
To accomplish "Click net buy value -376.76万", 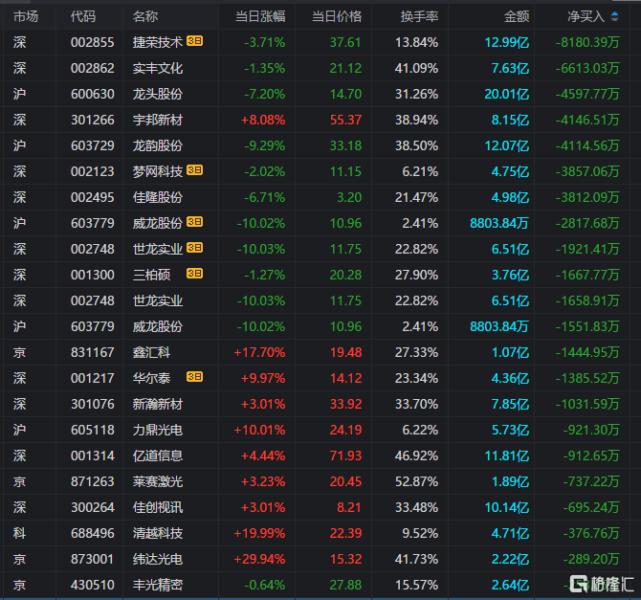I will pos(591,534).
